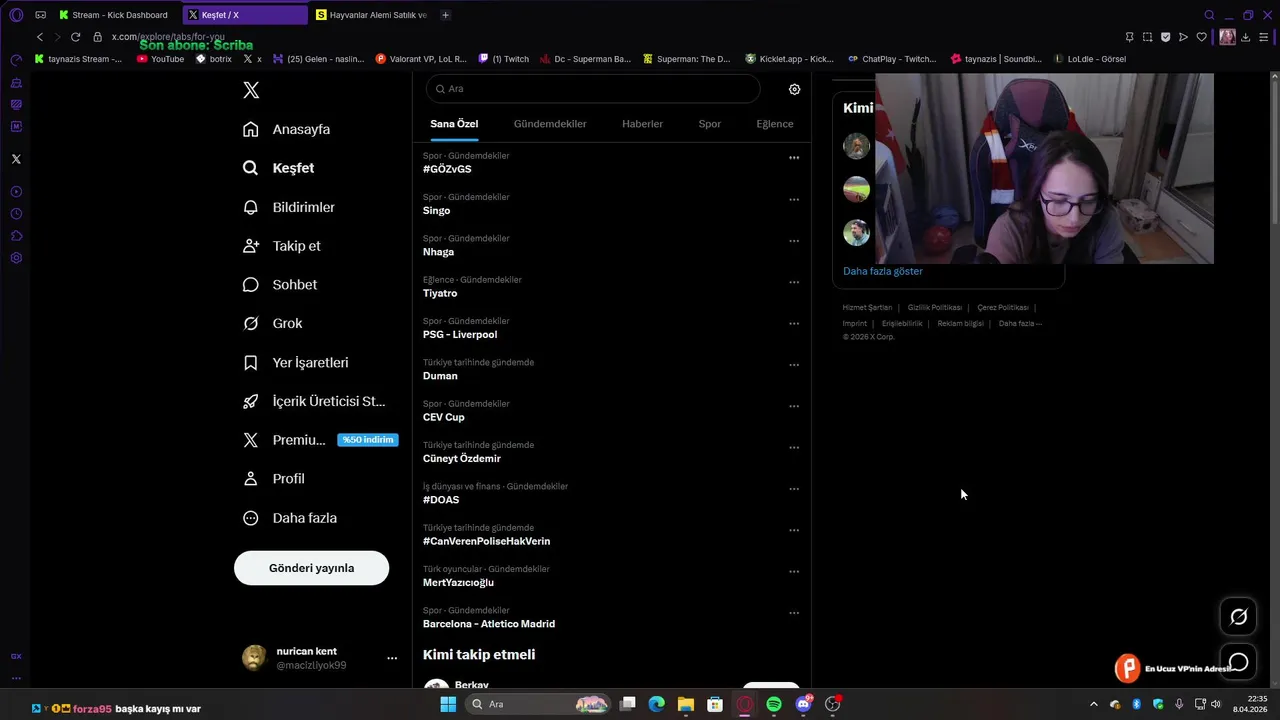Open browser downloads icon
The image size is (1280, 720).
1246,37
